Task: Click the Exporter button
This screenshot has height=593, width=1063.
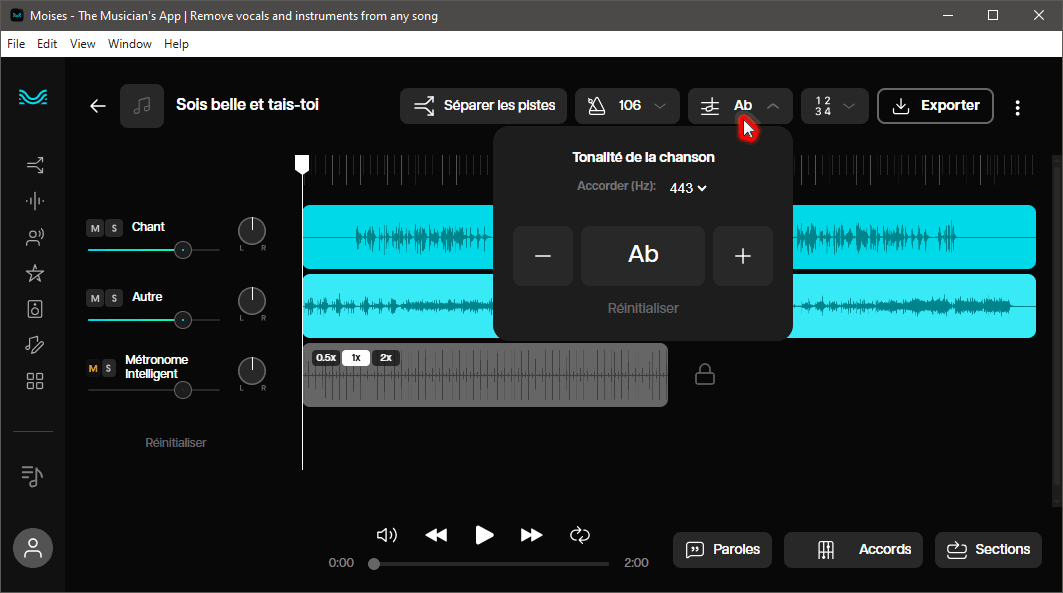Action: click(x=935, y=106)
